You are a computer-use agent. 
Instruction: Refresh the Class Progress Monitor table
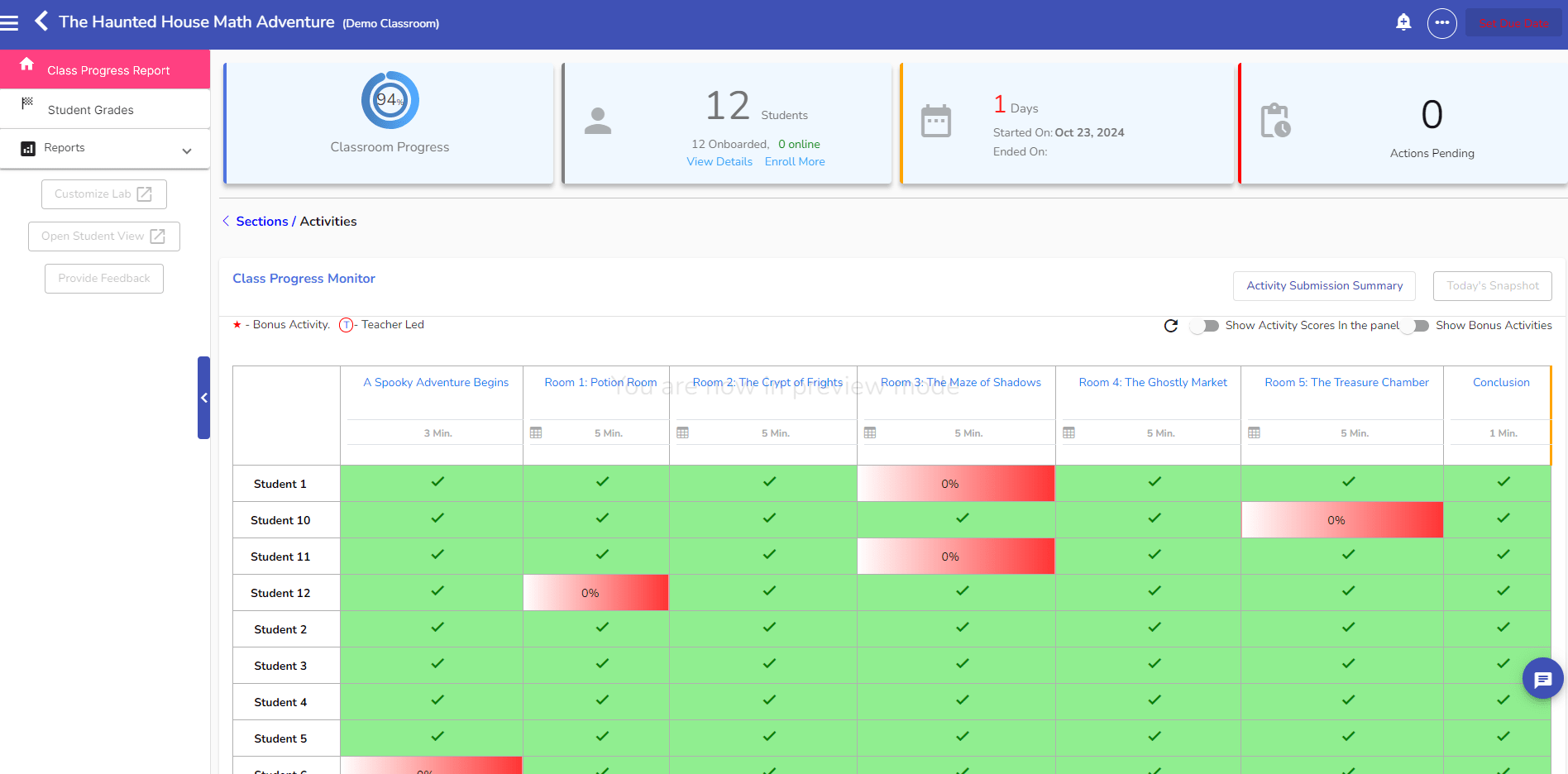tap(1170, 326)
